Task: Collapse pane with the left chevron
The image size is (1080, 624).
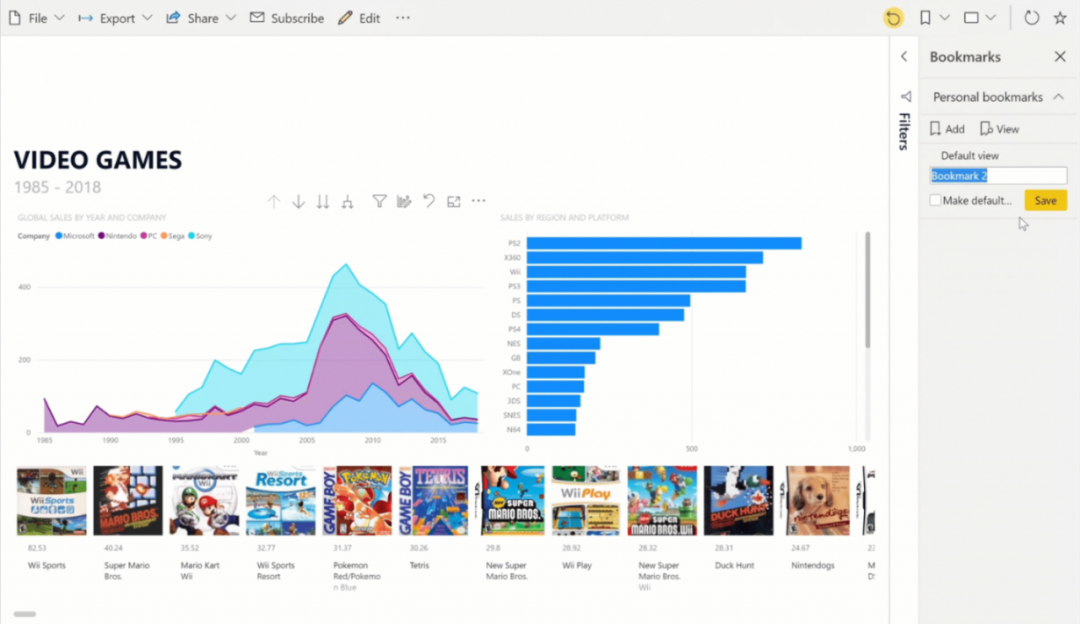Action: 904,56
